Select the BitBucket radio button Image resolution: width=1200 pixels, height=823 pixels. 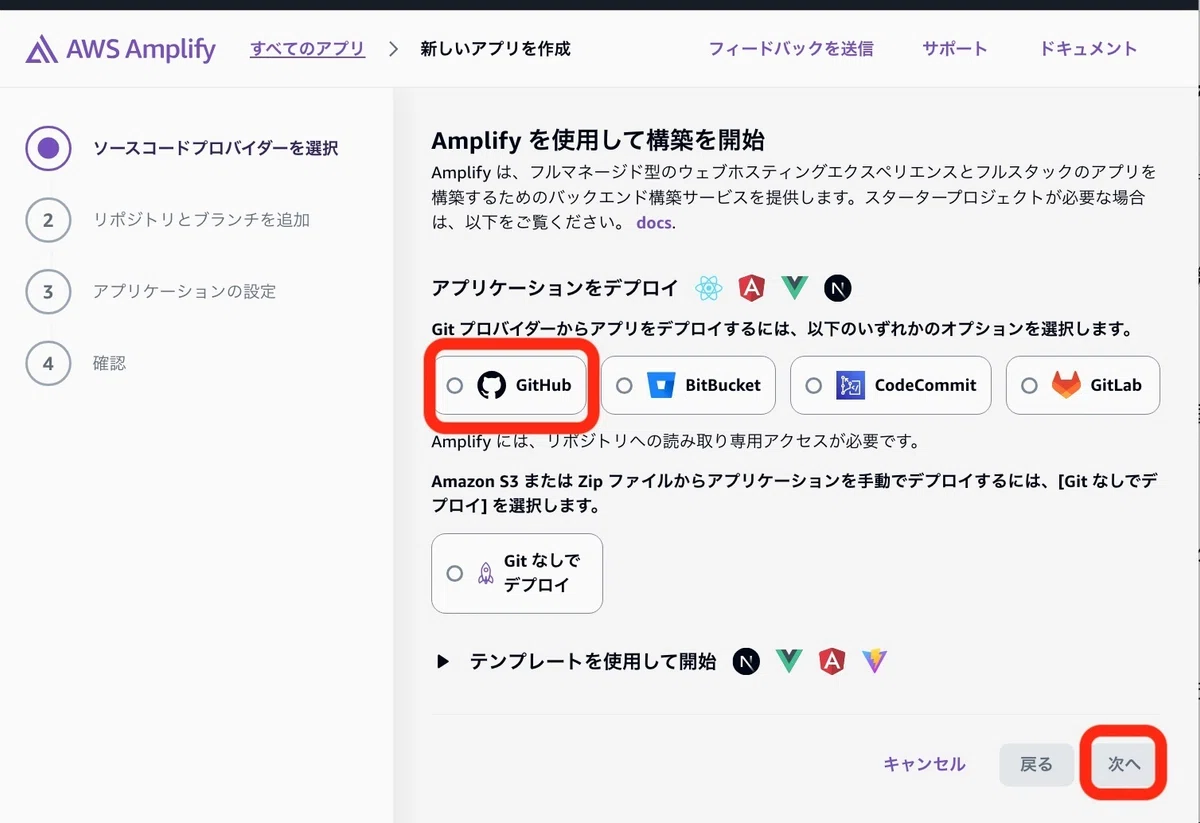[x=624, y=385]
